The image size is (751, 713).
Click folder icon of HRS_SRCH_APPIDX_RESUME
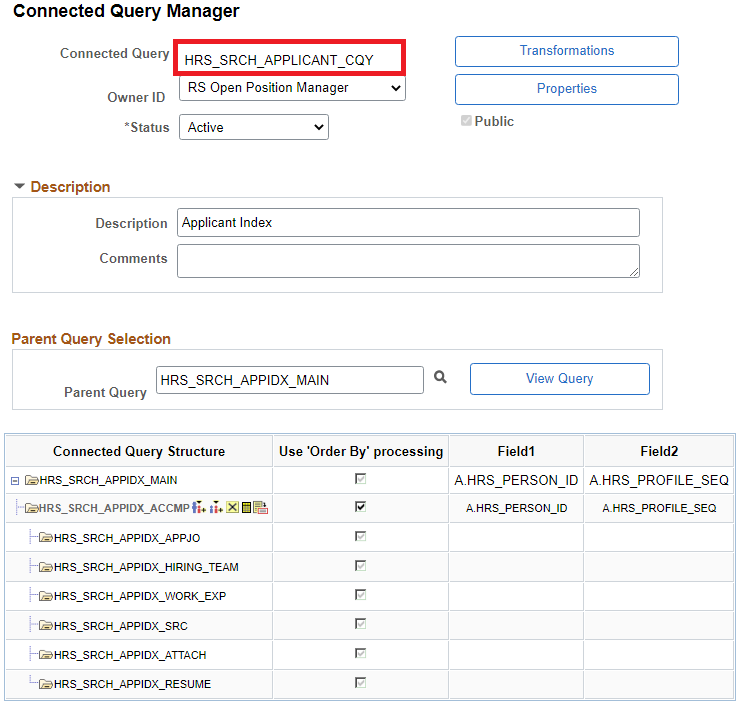45,684
